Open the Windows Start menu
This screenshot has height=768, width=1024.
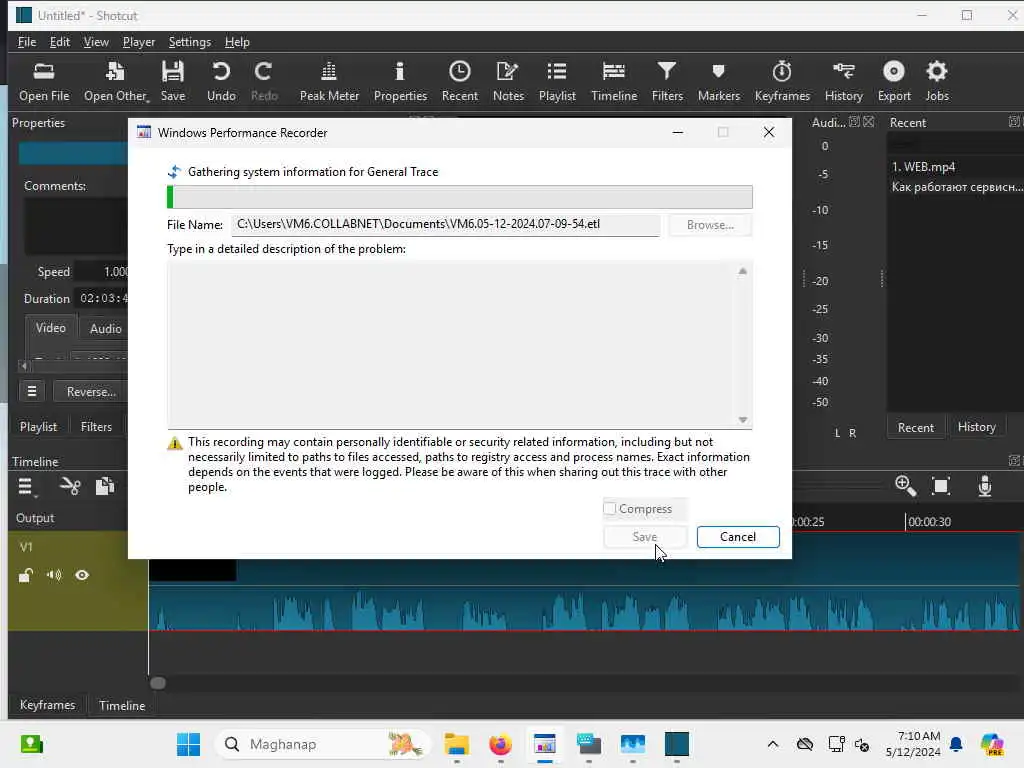(188, 744)
